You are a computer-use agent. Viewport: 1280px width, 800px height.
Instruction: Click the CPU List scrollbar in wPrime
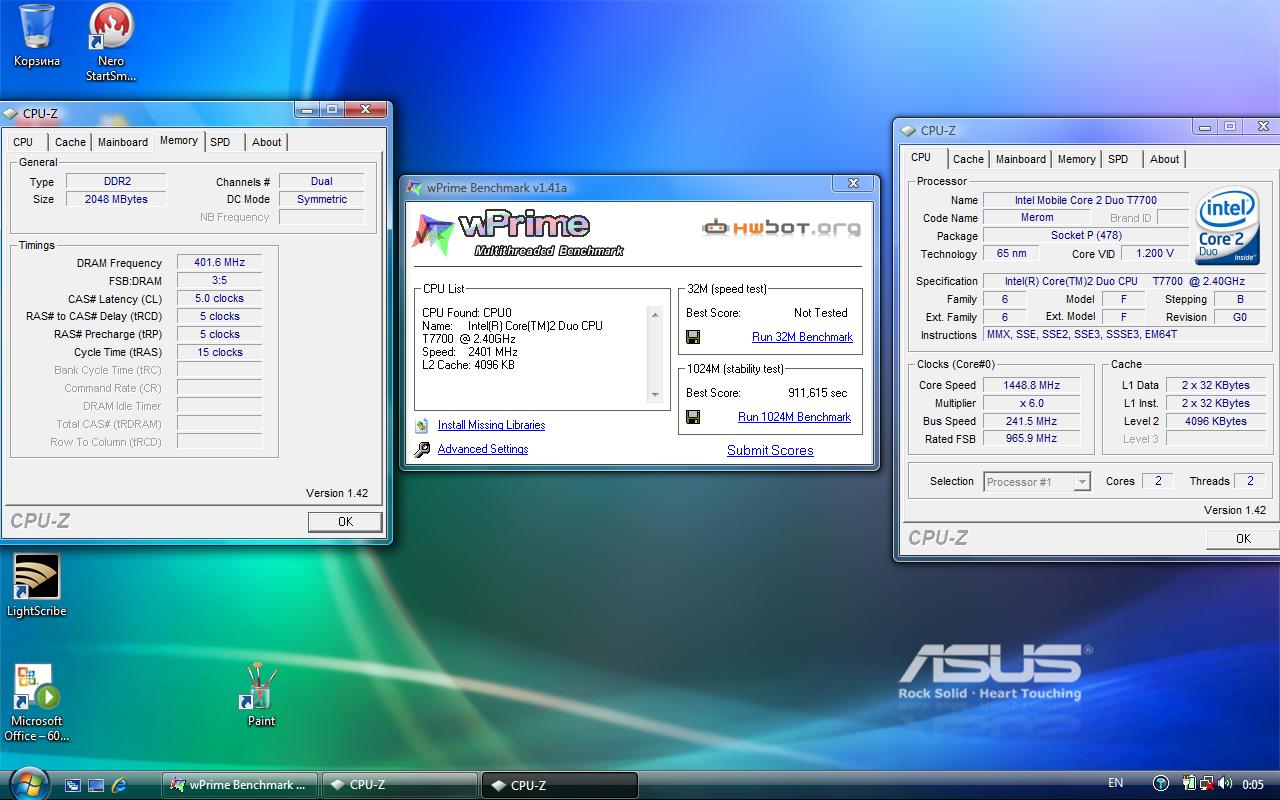[656, 354]
